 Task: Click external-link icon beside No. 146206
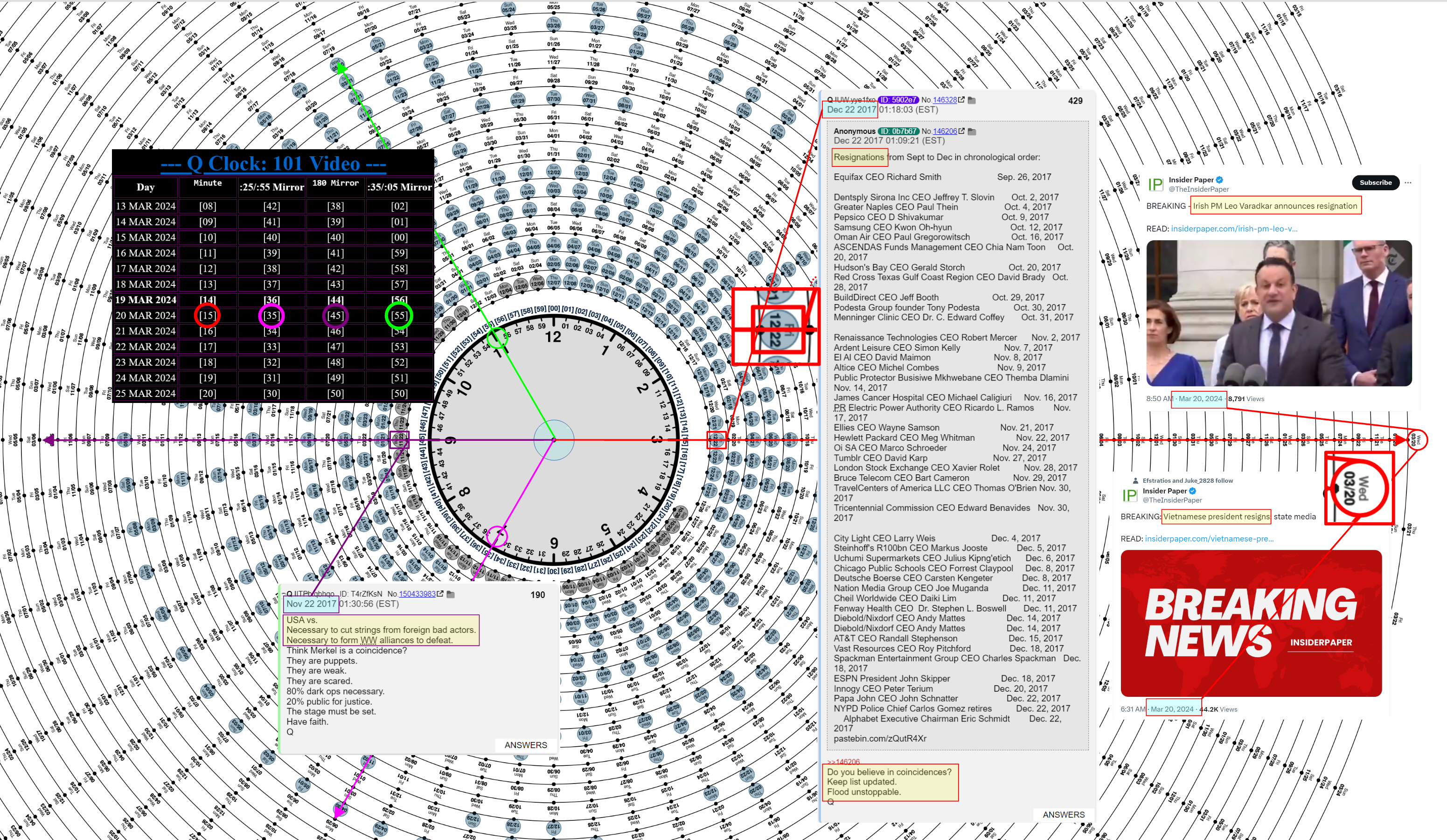click(961, 132)
